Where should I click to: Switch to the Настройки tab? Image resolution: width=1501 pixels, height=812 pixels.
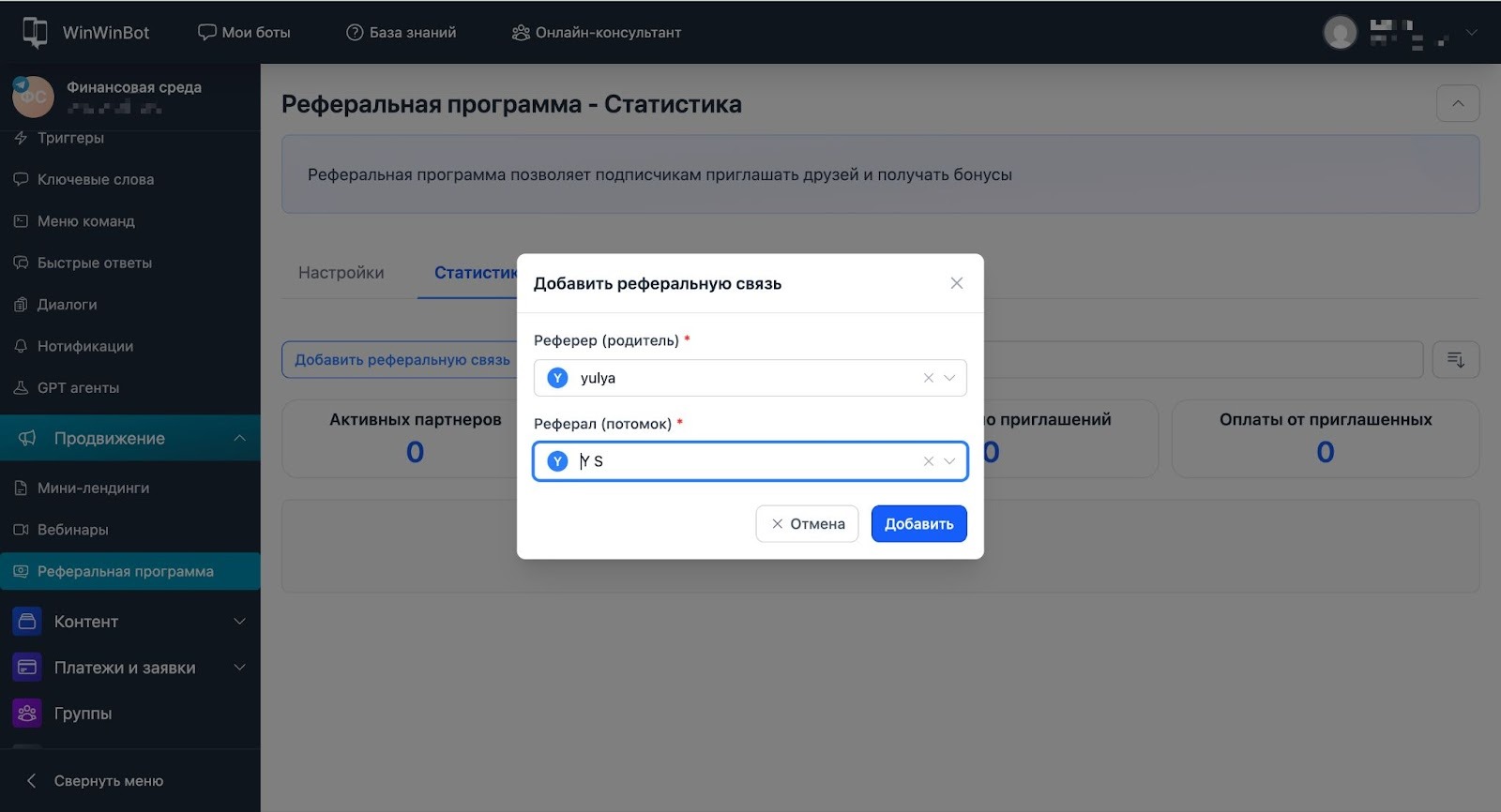click(341, 273)
